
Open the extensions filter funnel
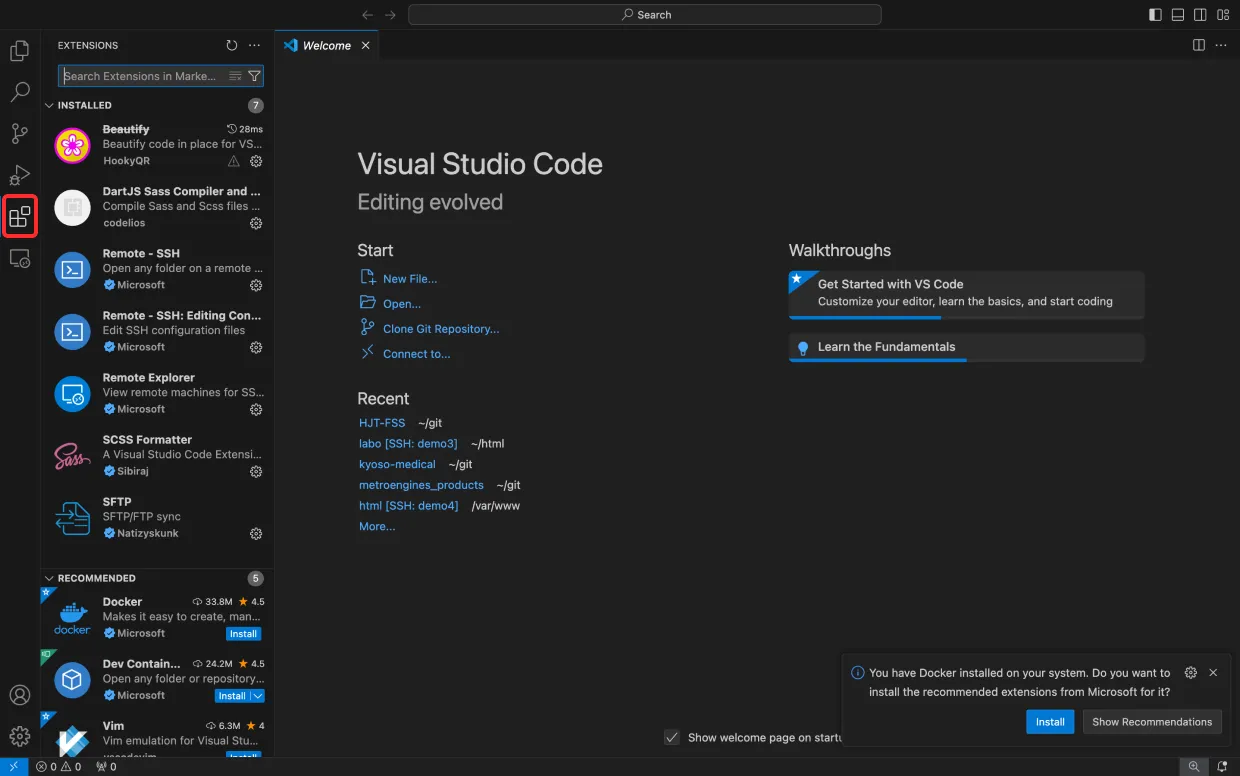pos(254,76)
